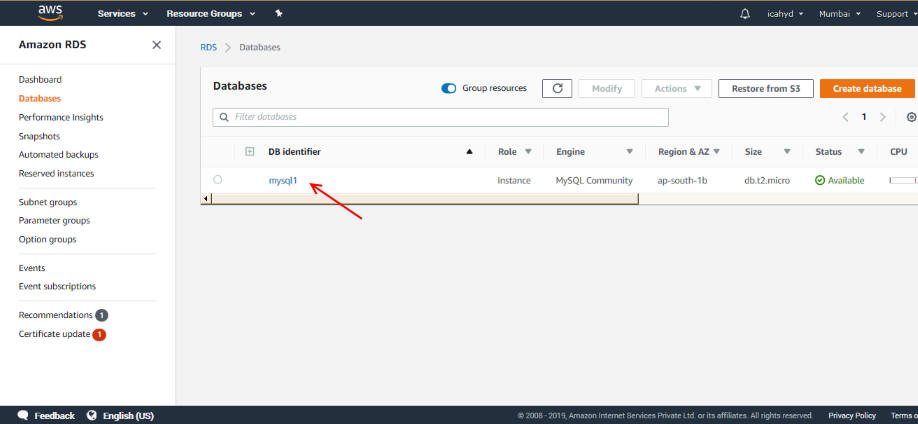918x424 pixels.
Task: Click the Instance role cell
Action: pos(514,180)
